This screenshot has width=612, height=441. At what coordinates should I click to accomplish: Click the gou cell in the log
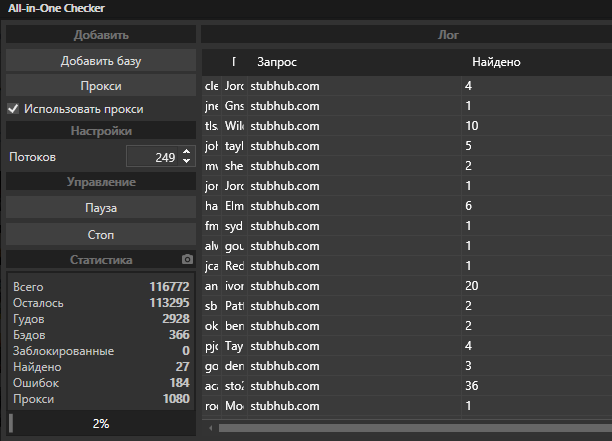point(234,246)
